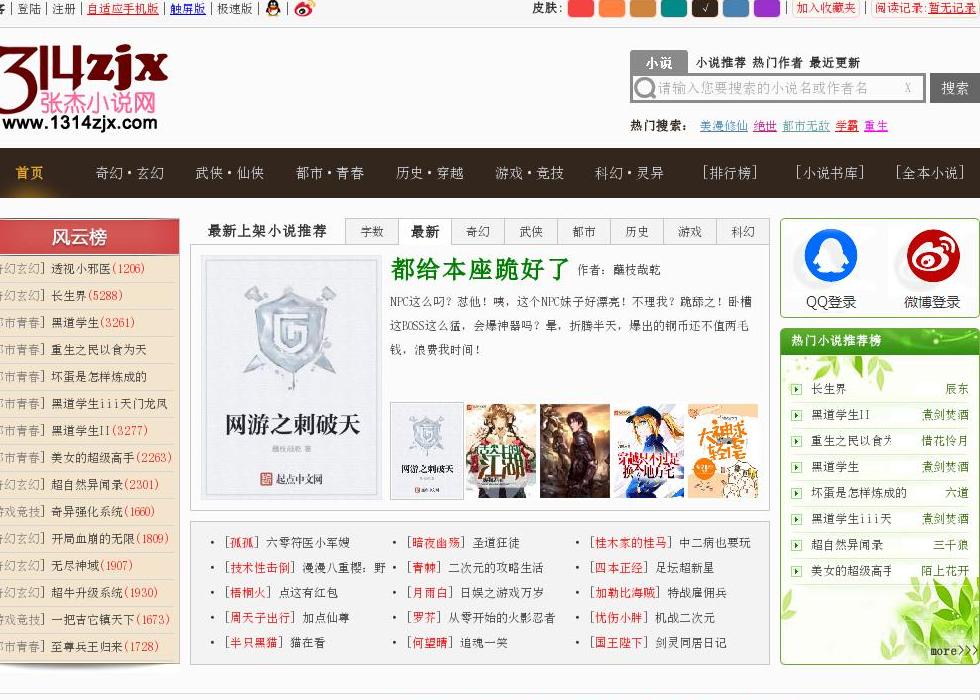The width and height of the screenshot is (980, 700).
Task: Open 六零符医小军嫂 novel link
Action: click(308, 542)
